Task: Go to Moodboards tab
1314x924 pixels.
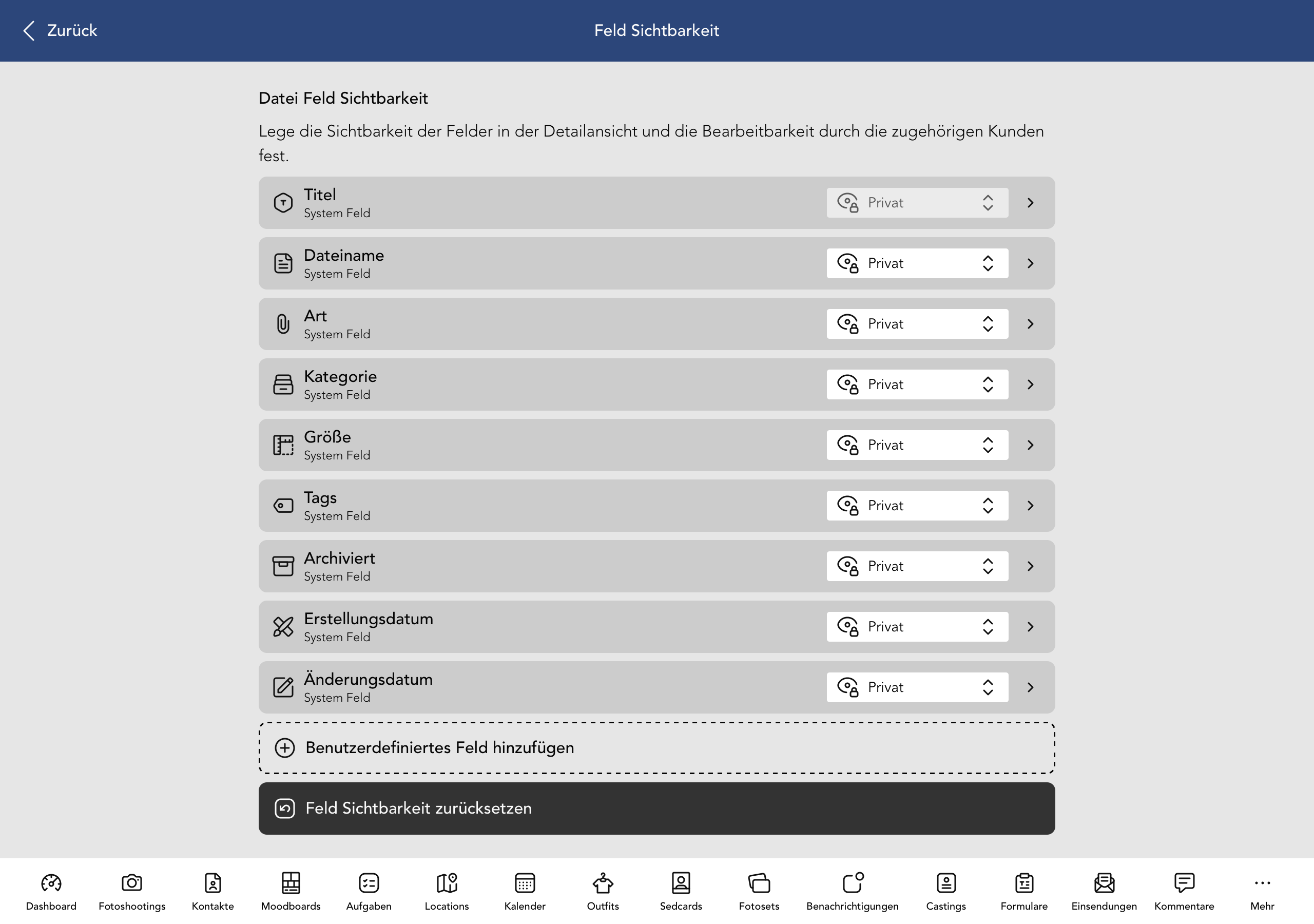Action: point(291,891)
